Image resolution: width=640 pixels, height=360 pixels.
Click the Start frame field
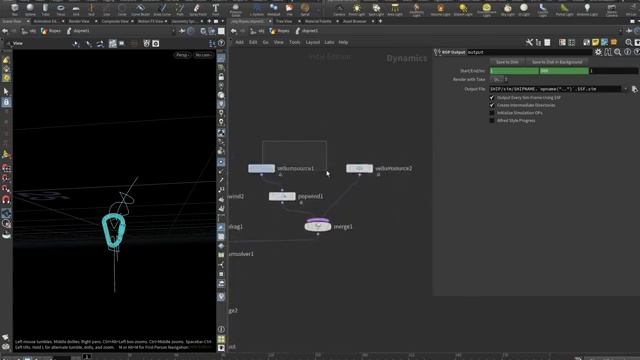(514, 71)
